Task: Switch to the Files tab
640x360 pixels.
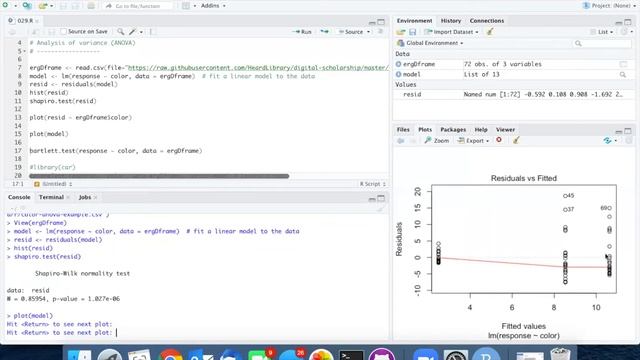Action: [403, 129]
